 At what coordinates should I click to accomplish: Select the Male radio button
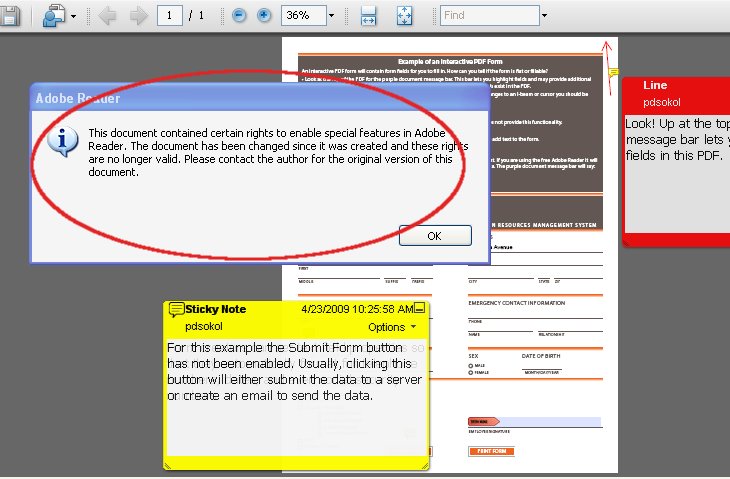tap(471, 366)
